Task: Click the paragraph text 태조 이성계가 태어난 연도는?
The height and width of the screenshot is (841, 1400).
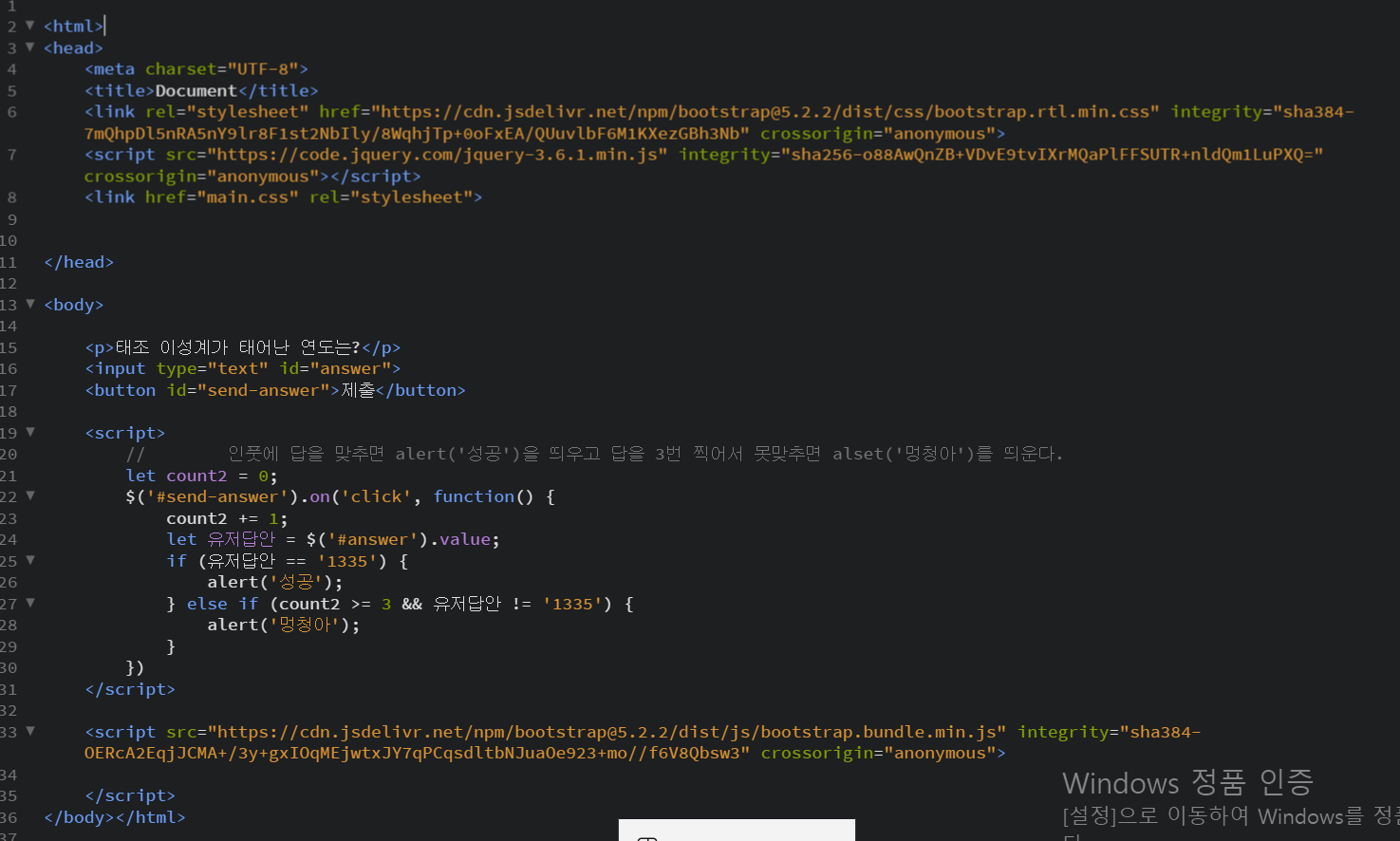Action: click(238, 347)
